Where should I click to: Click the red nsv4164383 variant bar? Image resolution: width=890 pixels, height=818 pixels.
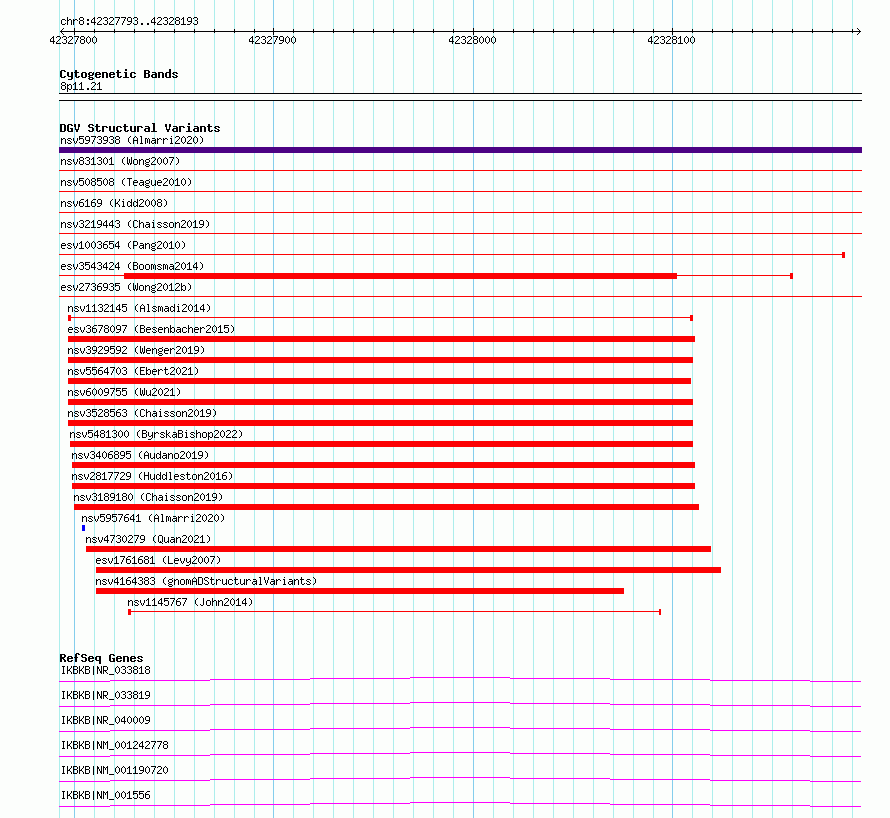pos(360,591)
